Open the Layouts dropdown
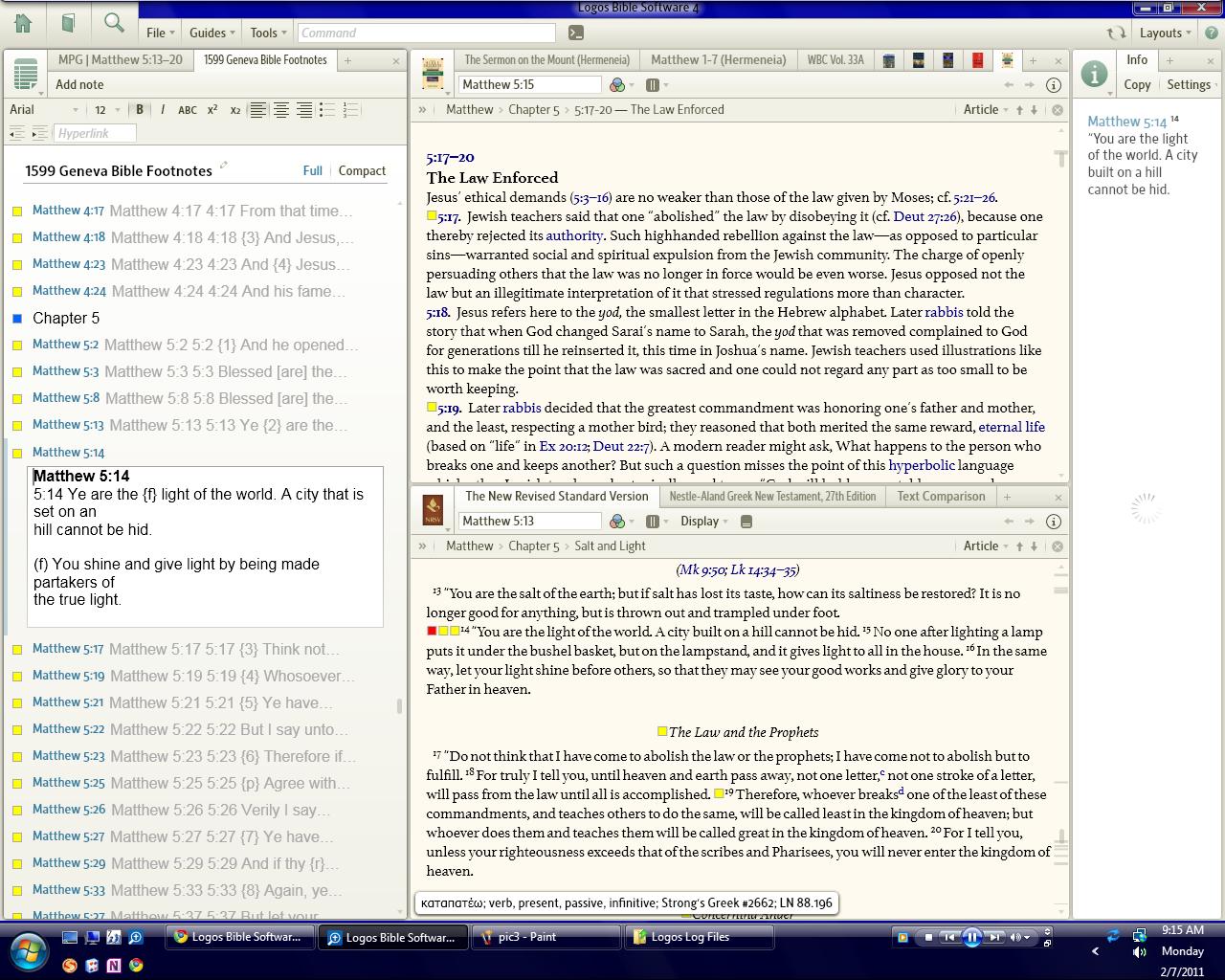Screen dimensions: 1225x980 [1165, 33]
